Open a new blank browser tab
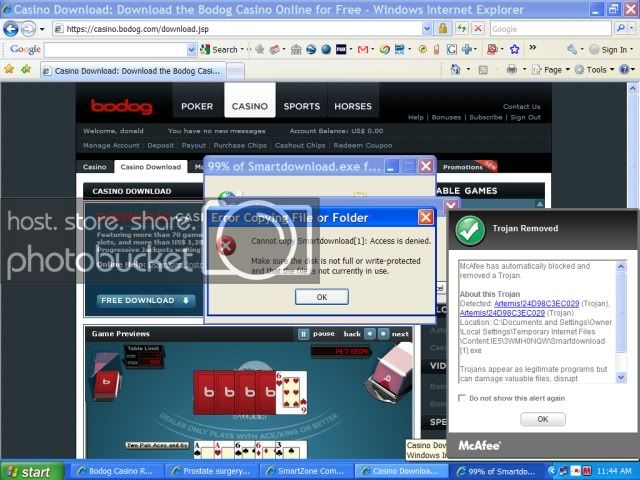 click(236, 71)
